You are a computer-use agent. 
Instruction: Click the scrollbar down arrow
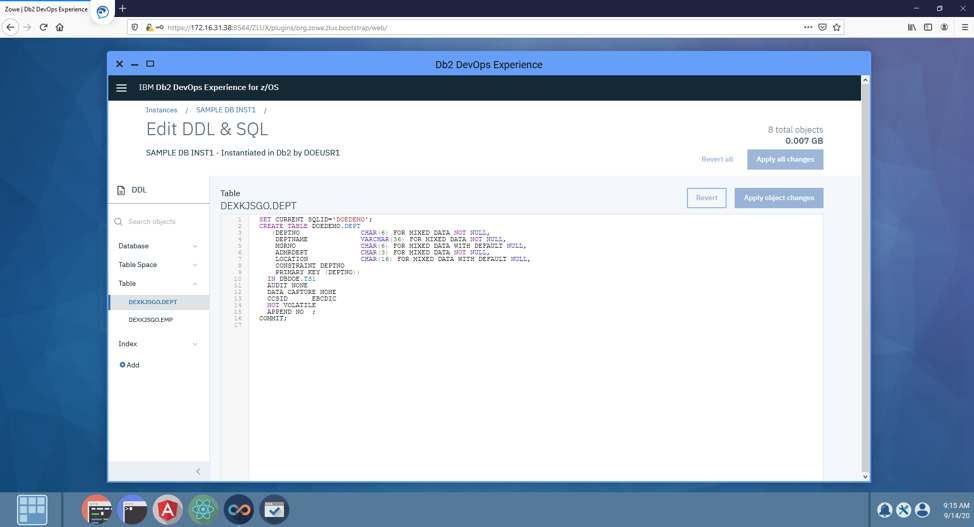(x=865, y=477)
